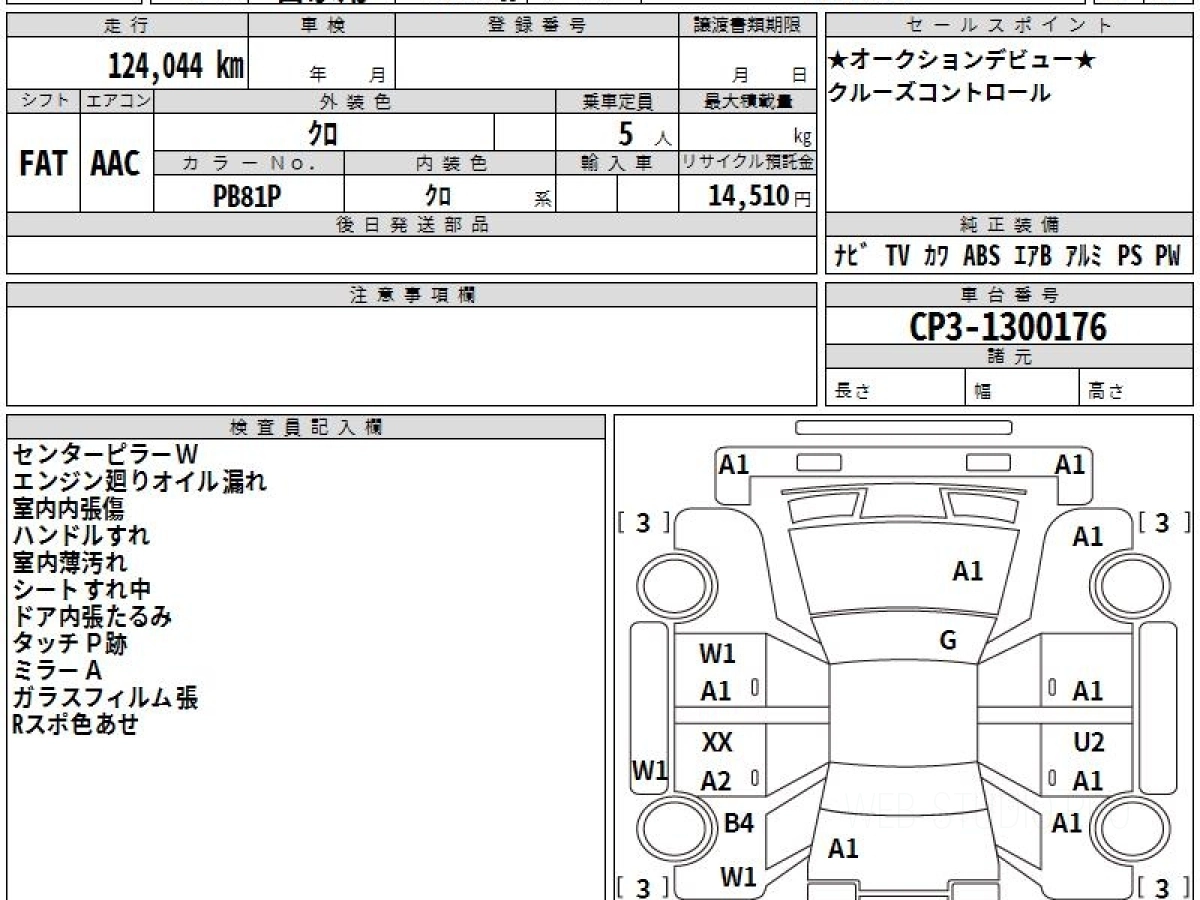Click the TV equipment code
This screenshot has height=900, width=1200.
click(x=897, y=256)
